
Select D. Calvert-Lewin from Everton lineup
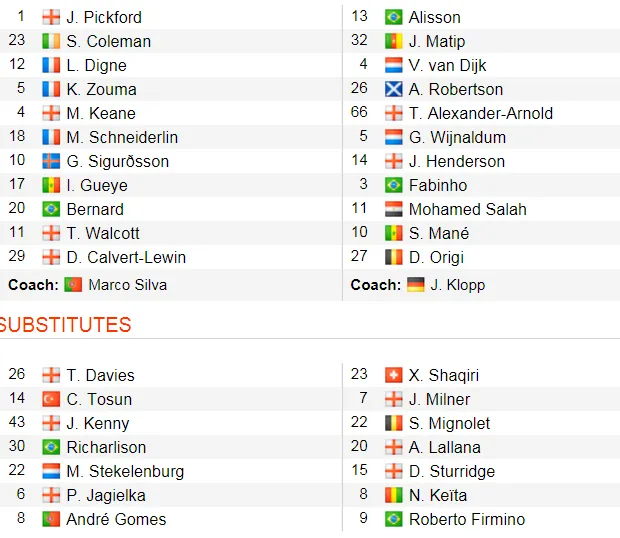point(126,257)
